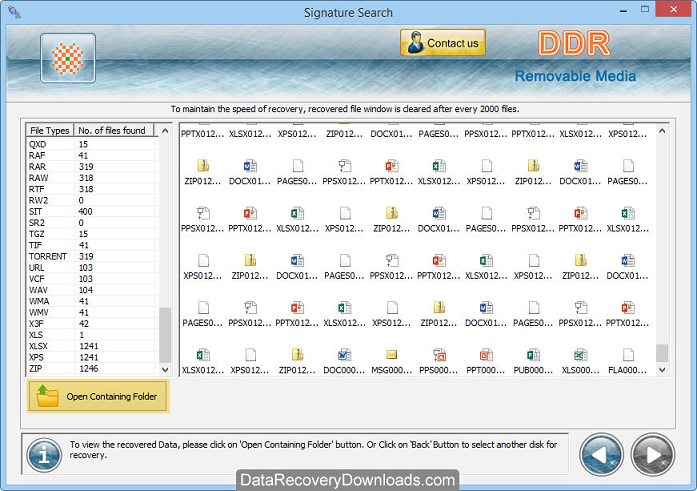Select the SR2 file type row
Image resolution: width=697 pixels, height=491 pixels.
point(91,223)
